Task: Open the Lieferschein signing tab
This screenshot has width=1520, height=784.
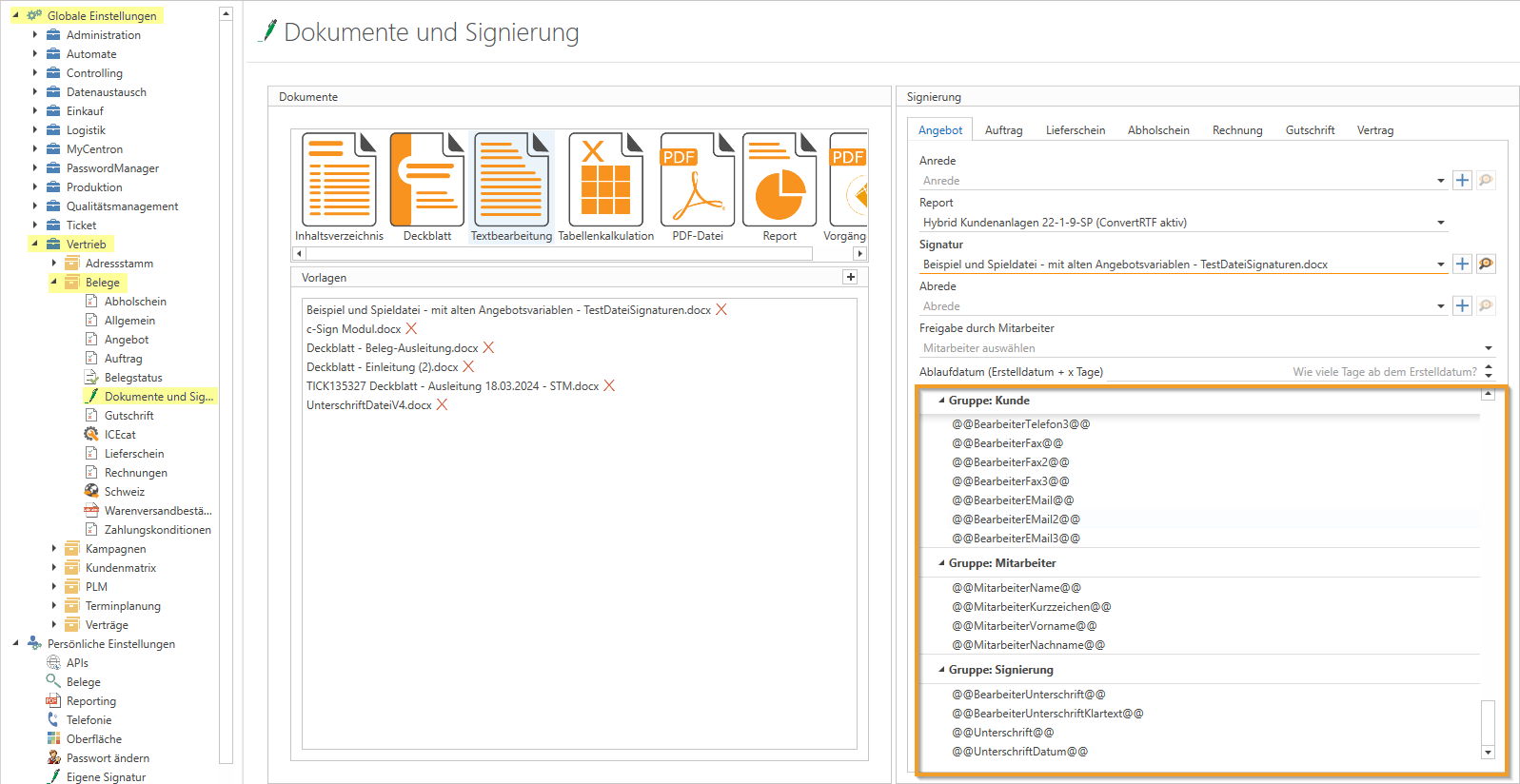Action: point(1075,130)
